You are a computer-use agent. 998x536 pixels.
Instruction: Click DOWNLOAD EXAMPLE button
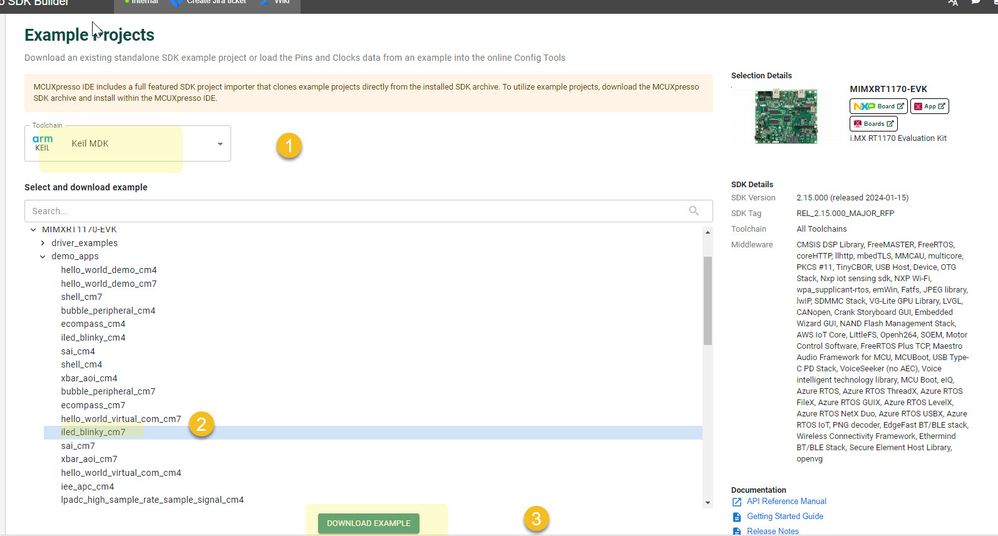[x=369, y=523]
